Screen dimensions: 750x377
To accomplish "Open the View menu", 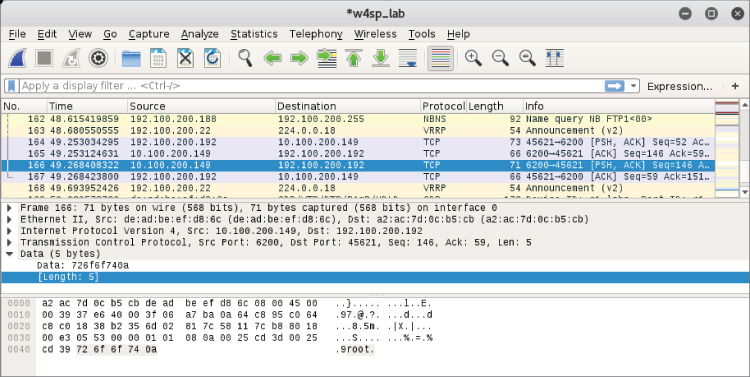I will pos(80,34).
